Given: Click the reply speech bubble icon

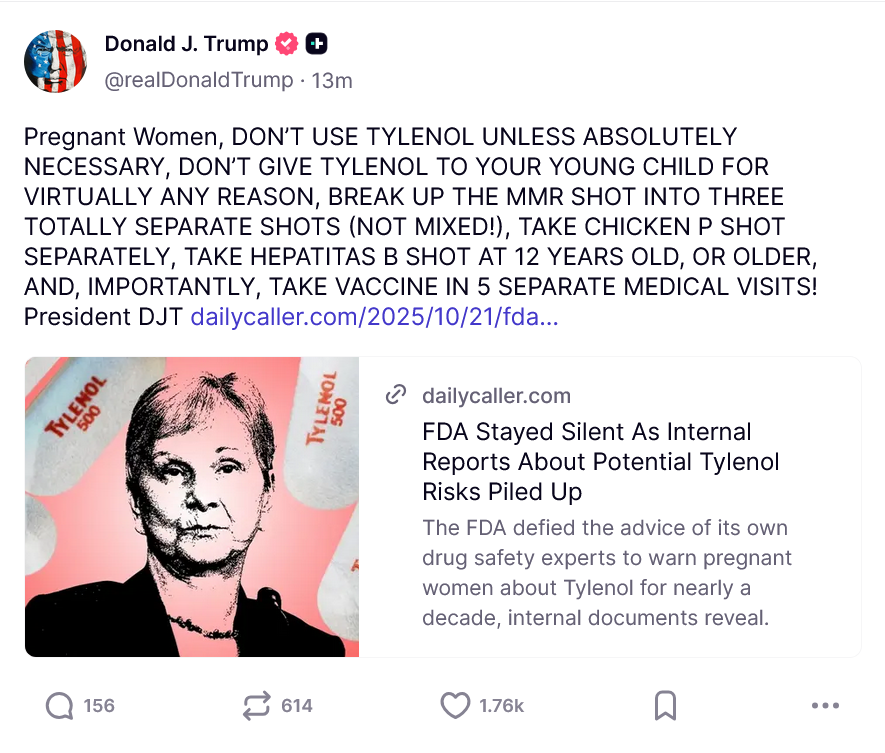Looking at the screenshot, I should [x=60, y=706].
